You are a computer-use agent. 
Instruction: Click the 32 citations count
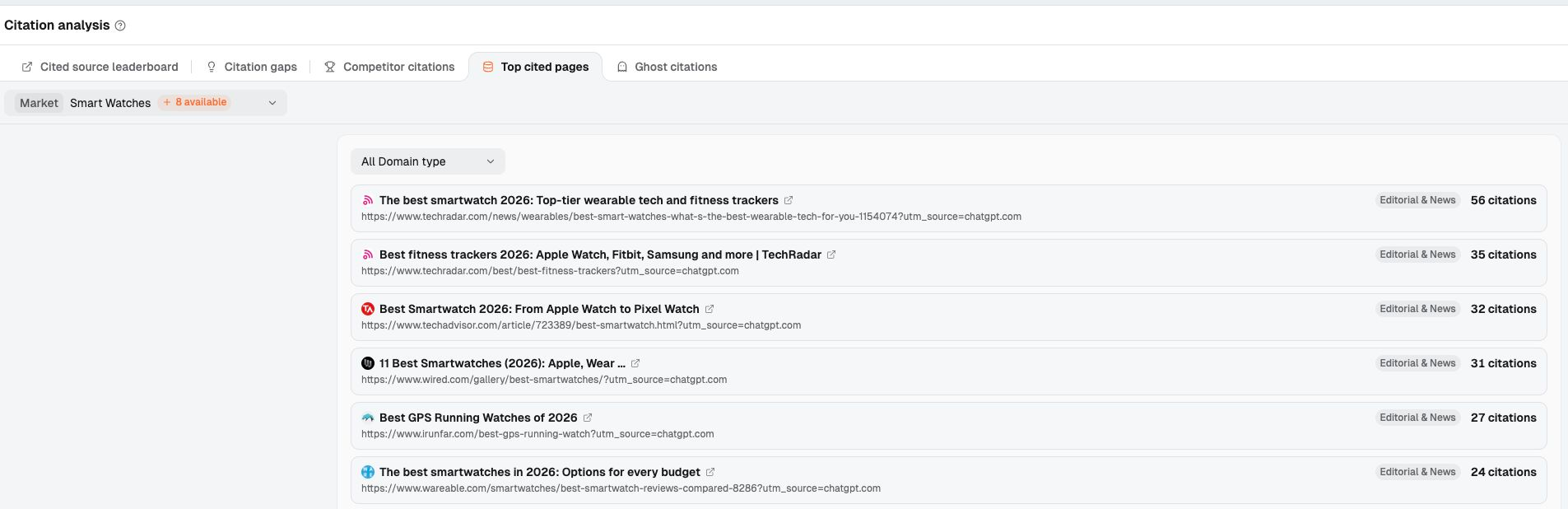coord(1503,309)
